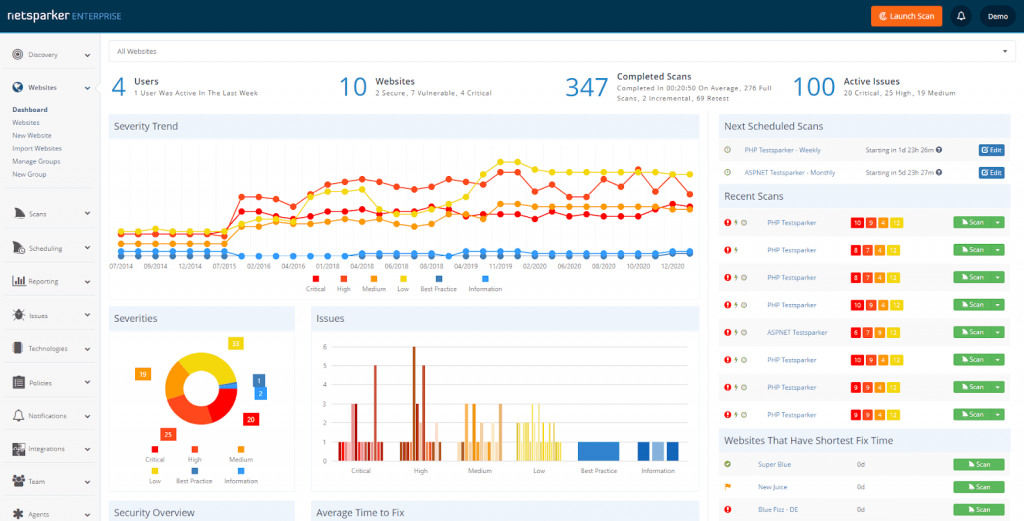The height and width of the screenshot is (521, 1024).
Task: Click the Reporting bar chart icon
Action: (18, 281)
